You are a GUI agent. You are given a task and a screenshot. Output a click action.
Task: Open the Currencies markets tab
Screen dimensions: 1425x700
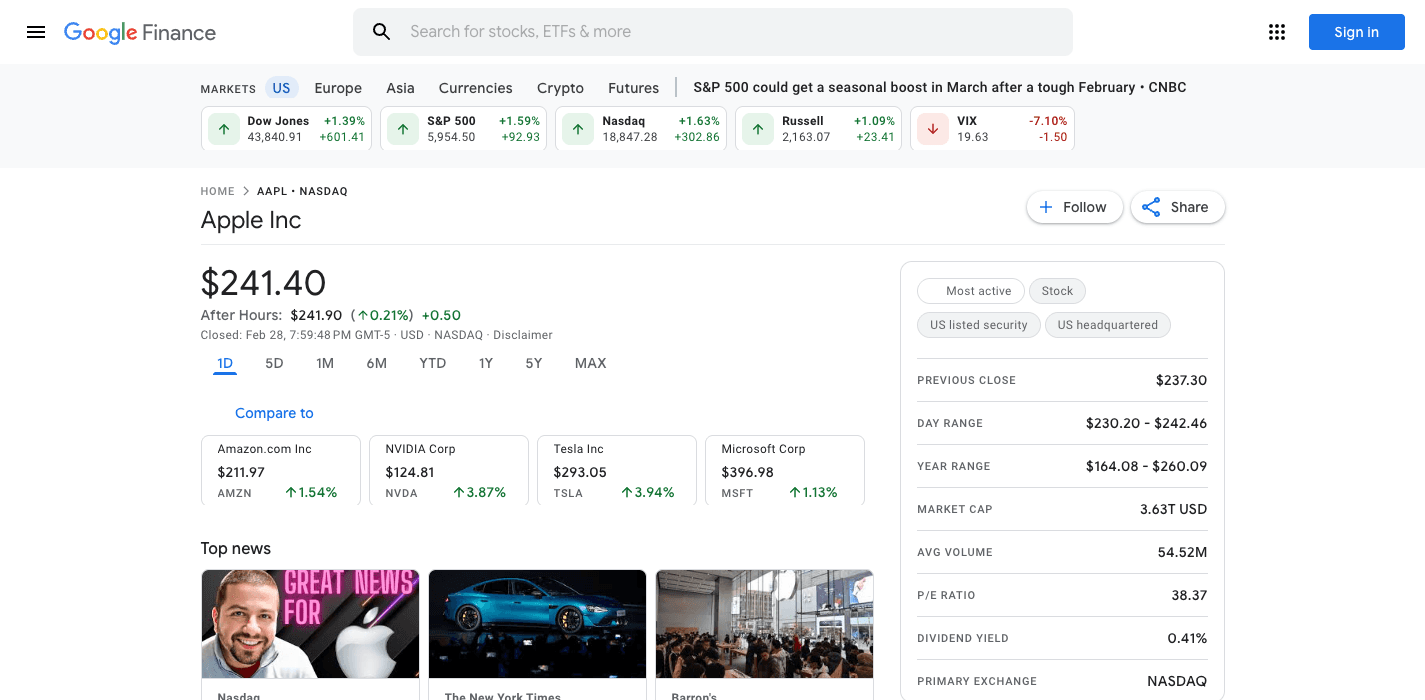coord(475,88)
